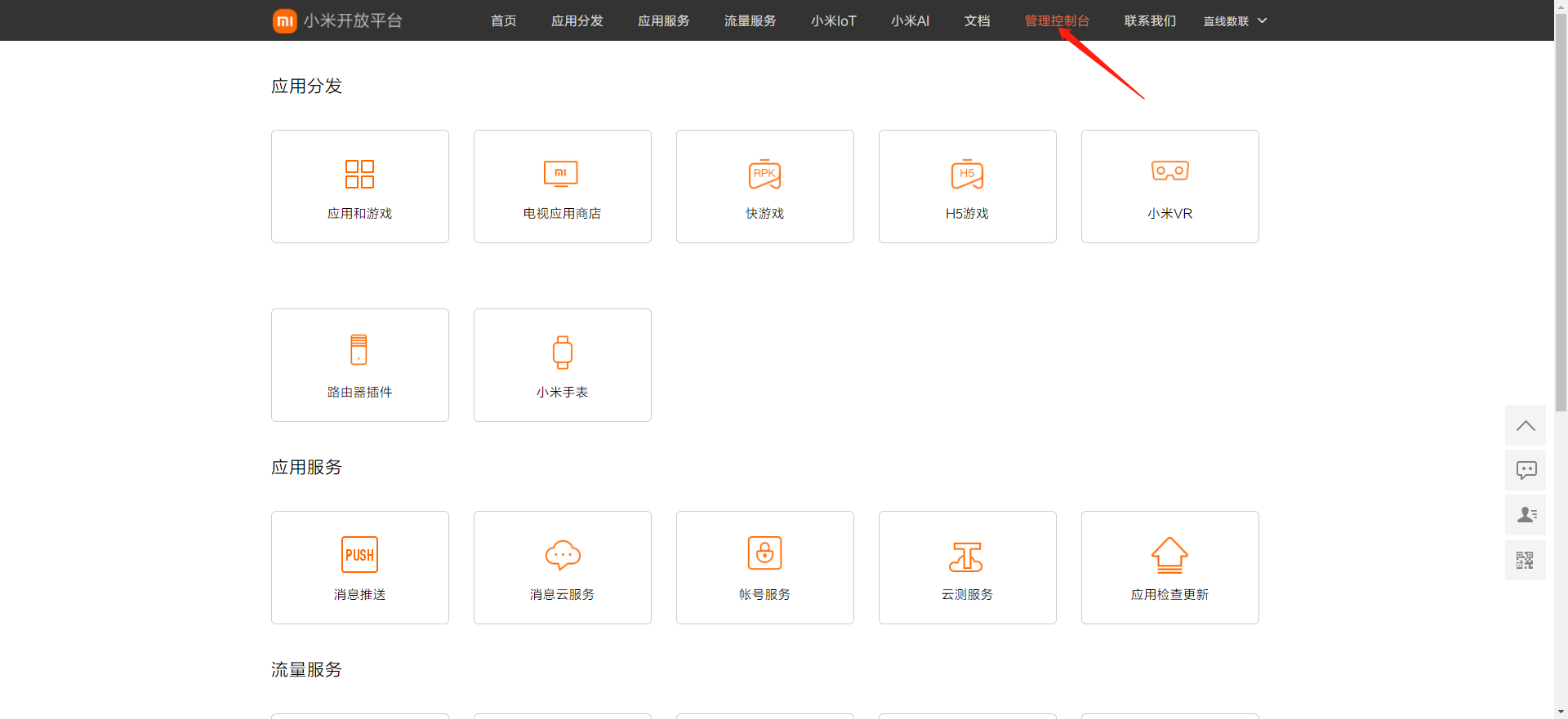Click the 云测服务 card label

[x=967, y=594]
